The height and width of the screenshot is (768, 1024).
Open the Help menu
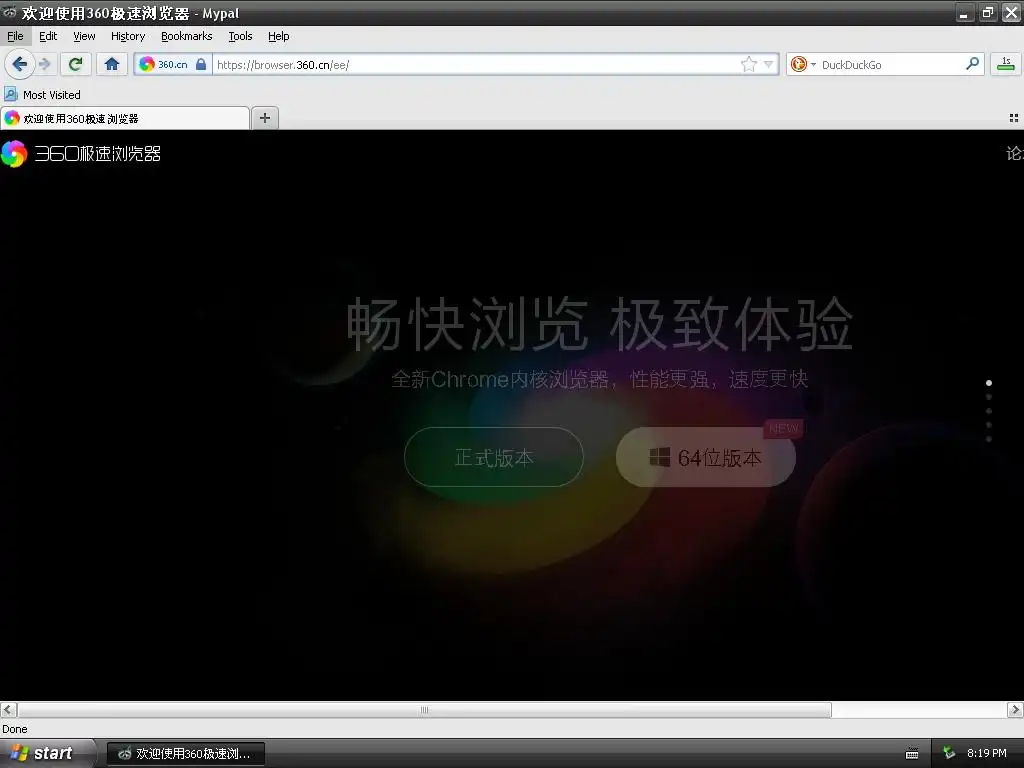click(278, 36)
